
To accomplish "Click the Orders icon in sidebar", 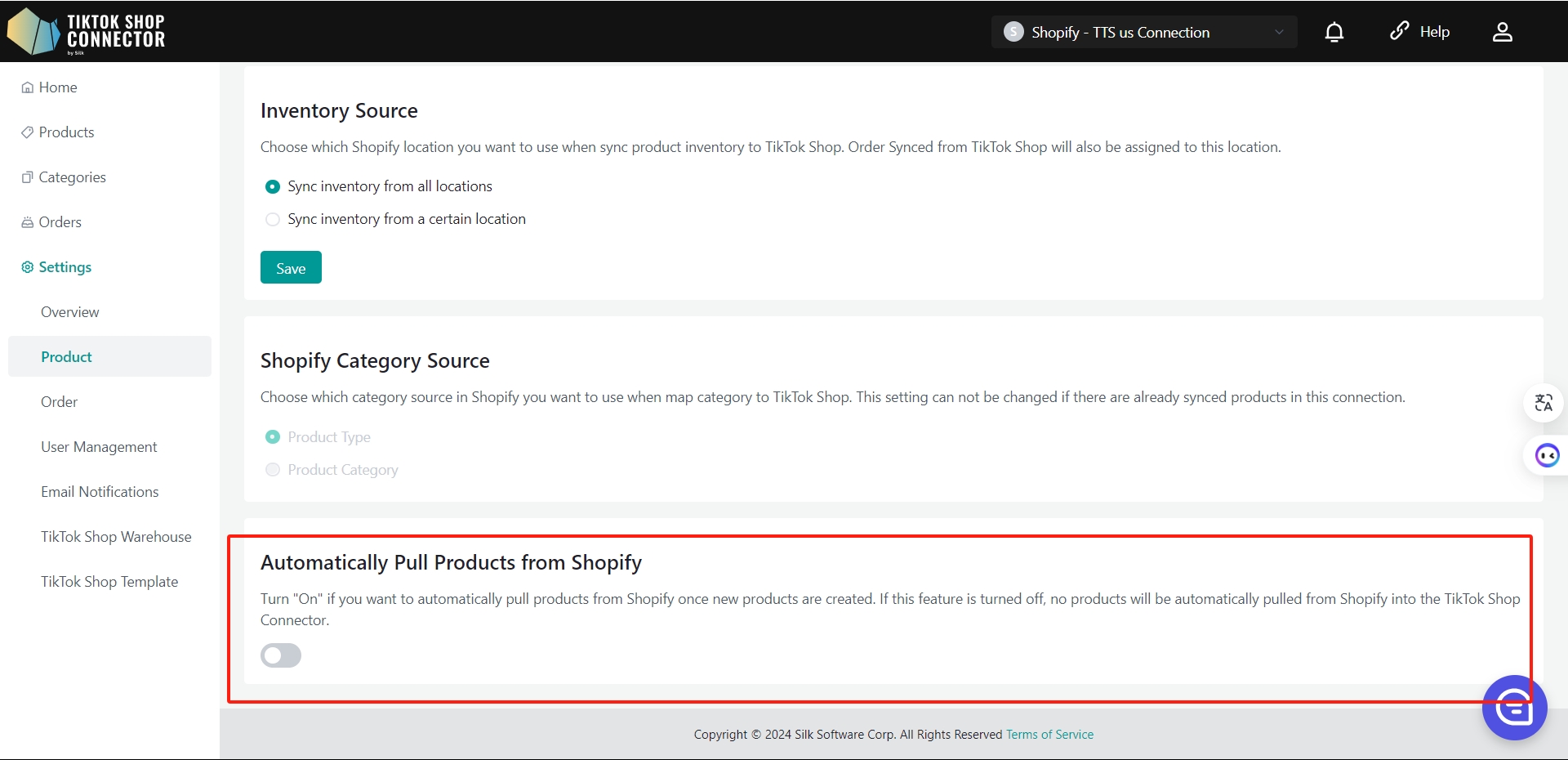I will pyautogui.click(x=28, y=222).
